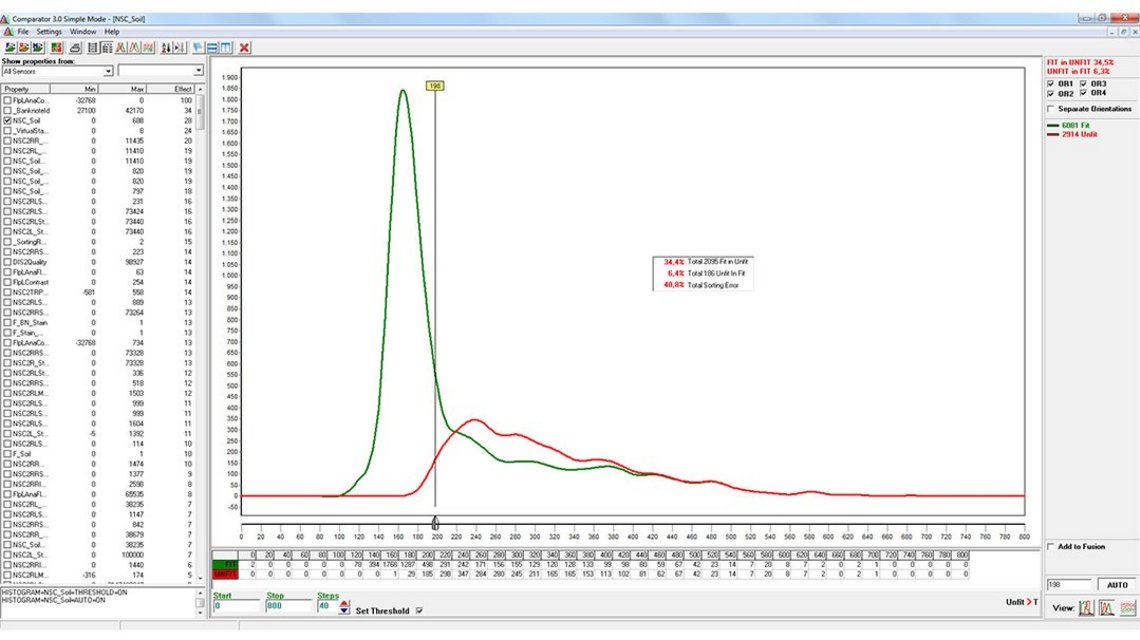Viewport: 1140px width, 640px height.
Task: Enable Separate Orientations
Action: point(1051,108)
